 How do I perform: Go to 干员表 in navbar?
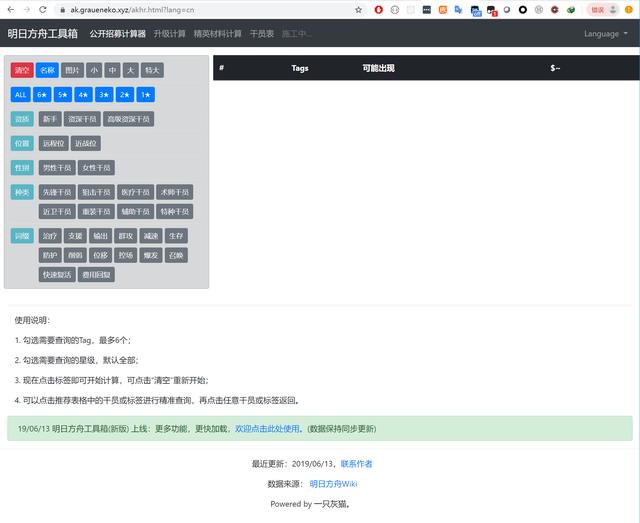click(x=261, y=33)
